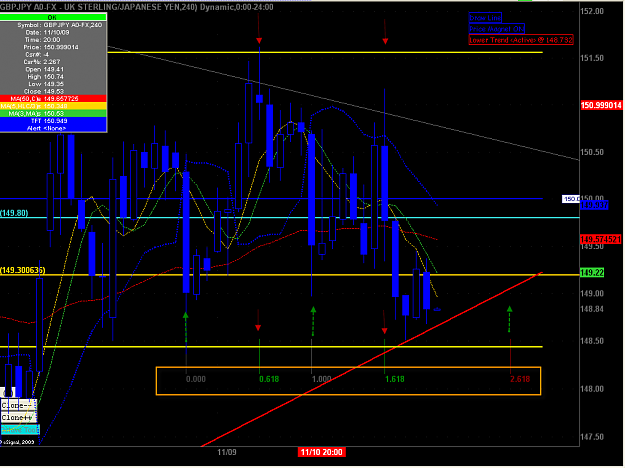Screen dimensions: 625x468
Task: Click the 148.84 price scale label
Action: click(592, 309)
